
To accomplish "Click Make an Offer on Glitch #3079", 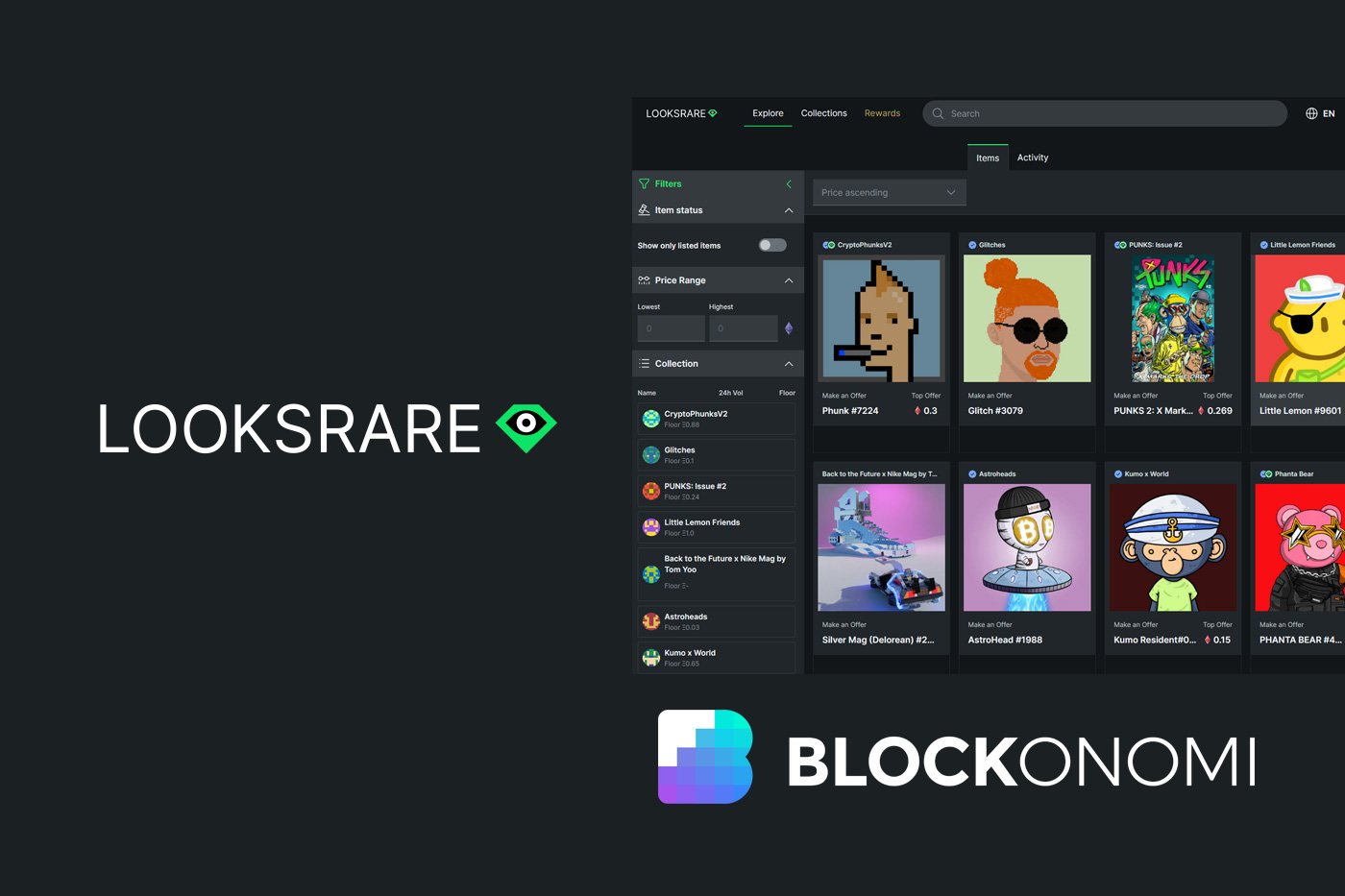I will (x=990, y=396).
